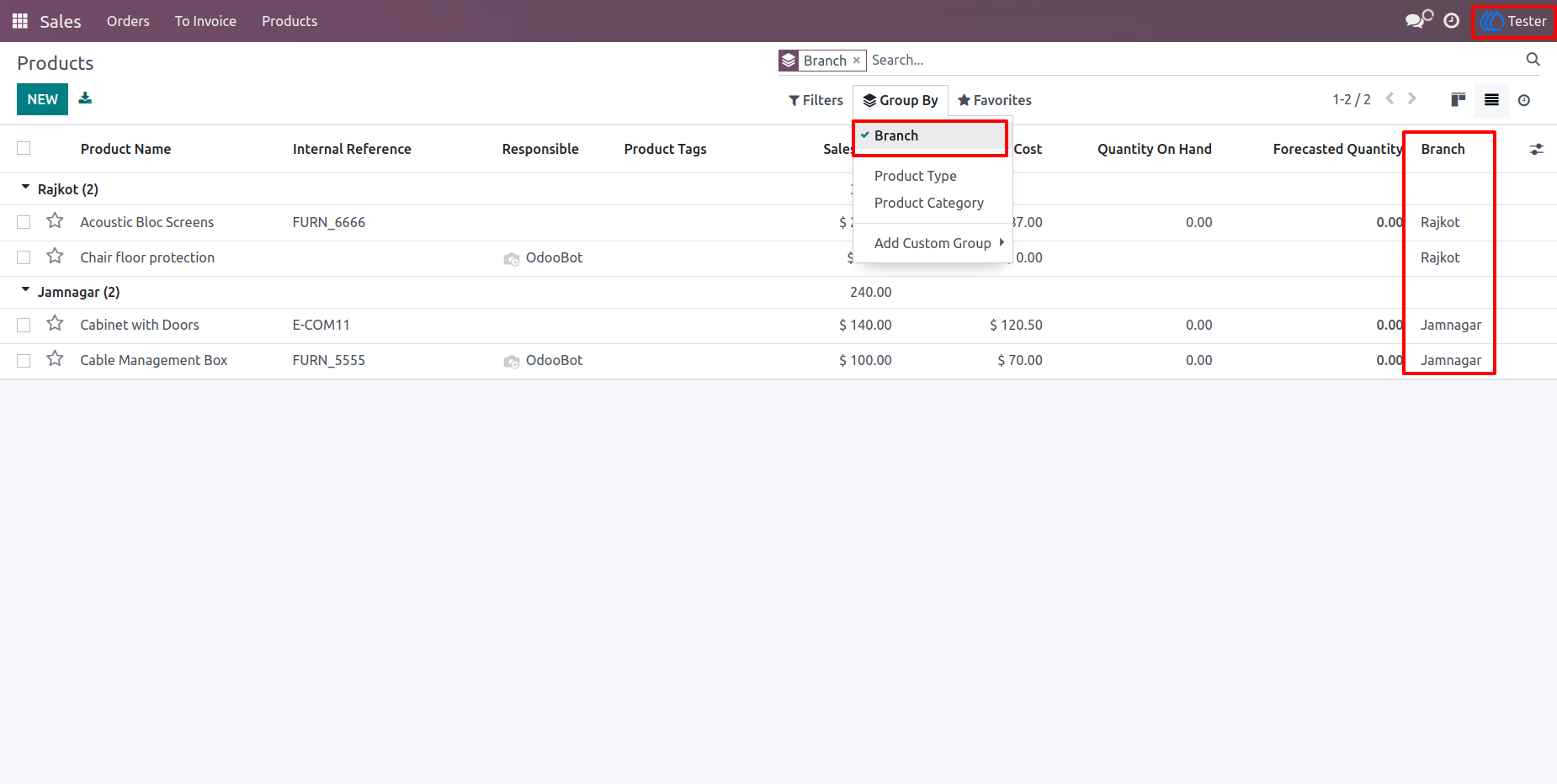Go to next page of records
Screen dimensions: 1557x784
click(1412, 99)
